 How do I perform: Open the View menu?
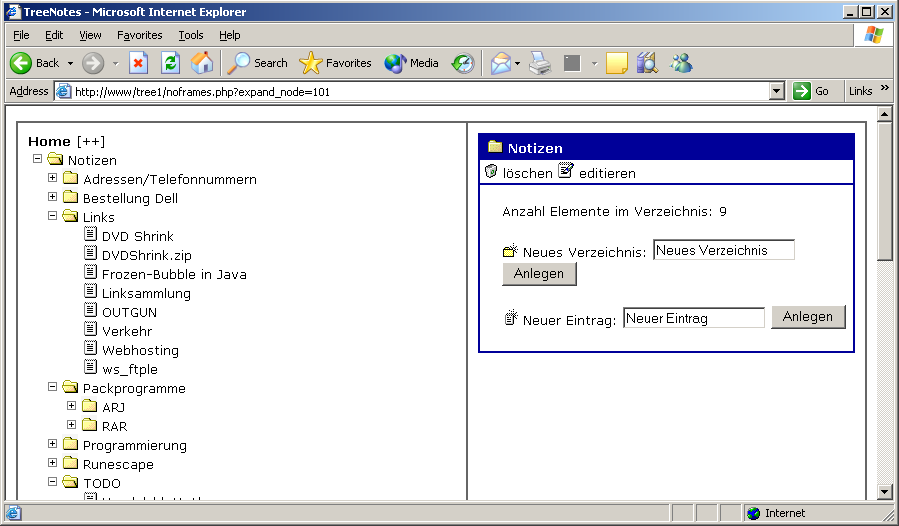(90, 35)
